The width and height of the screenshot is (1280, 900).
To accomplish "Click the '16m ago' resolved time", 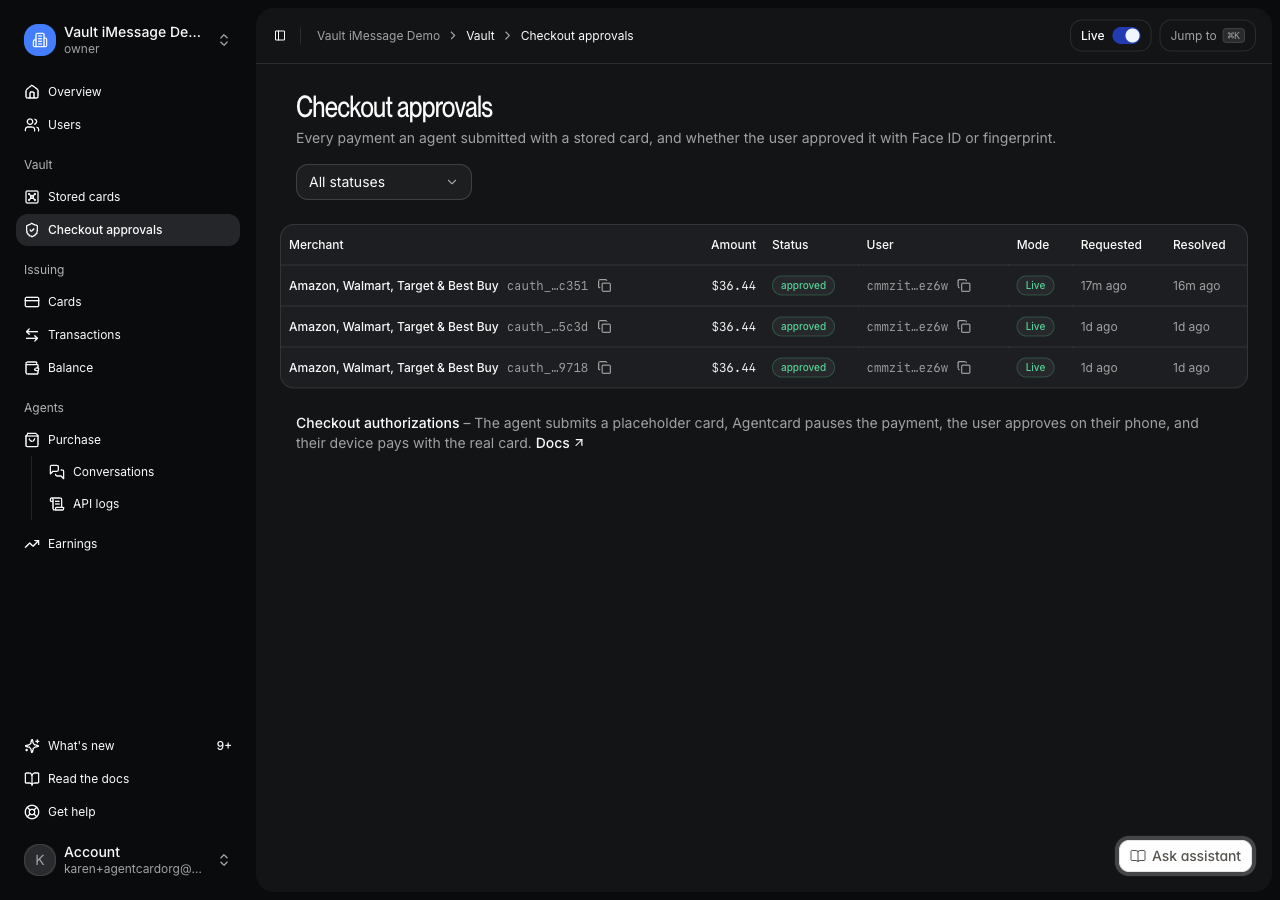I will 1196,286.
